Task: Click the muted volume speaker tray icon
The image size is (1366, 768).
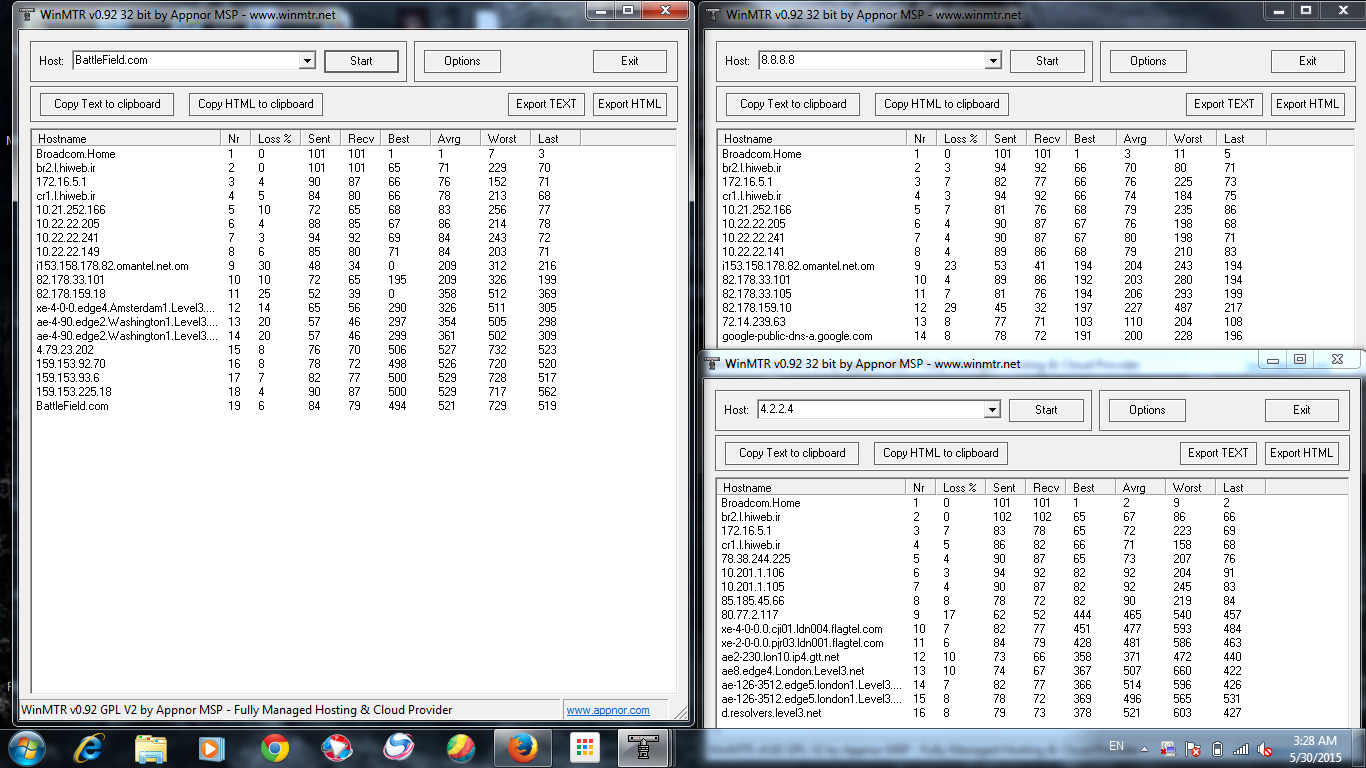Action: (x=1265, y=748)
